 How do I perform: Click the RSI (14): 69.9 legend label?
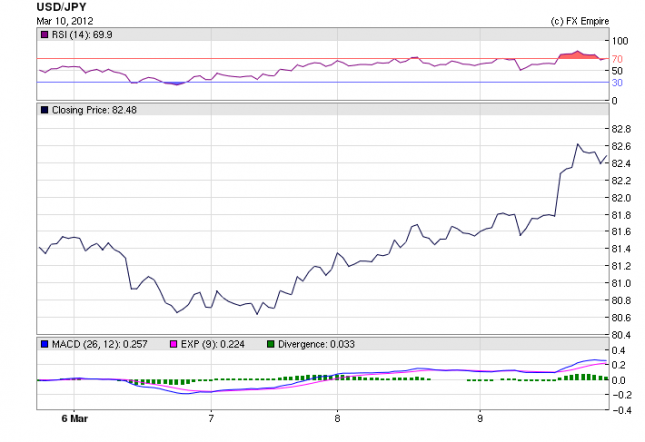tap(82, 35)
